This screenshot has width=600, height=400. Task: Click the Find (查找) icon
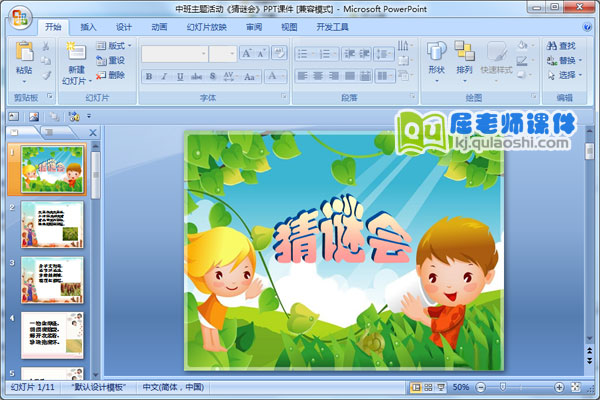[x=561, y=46]
